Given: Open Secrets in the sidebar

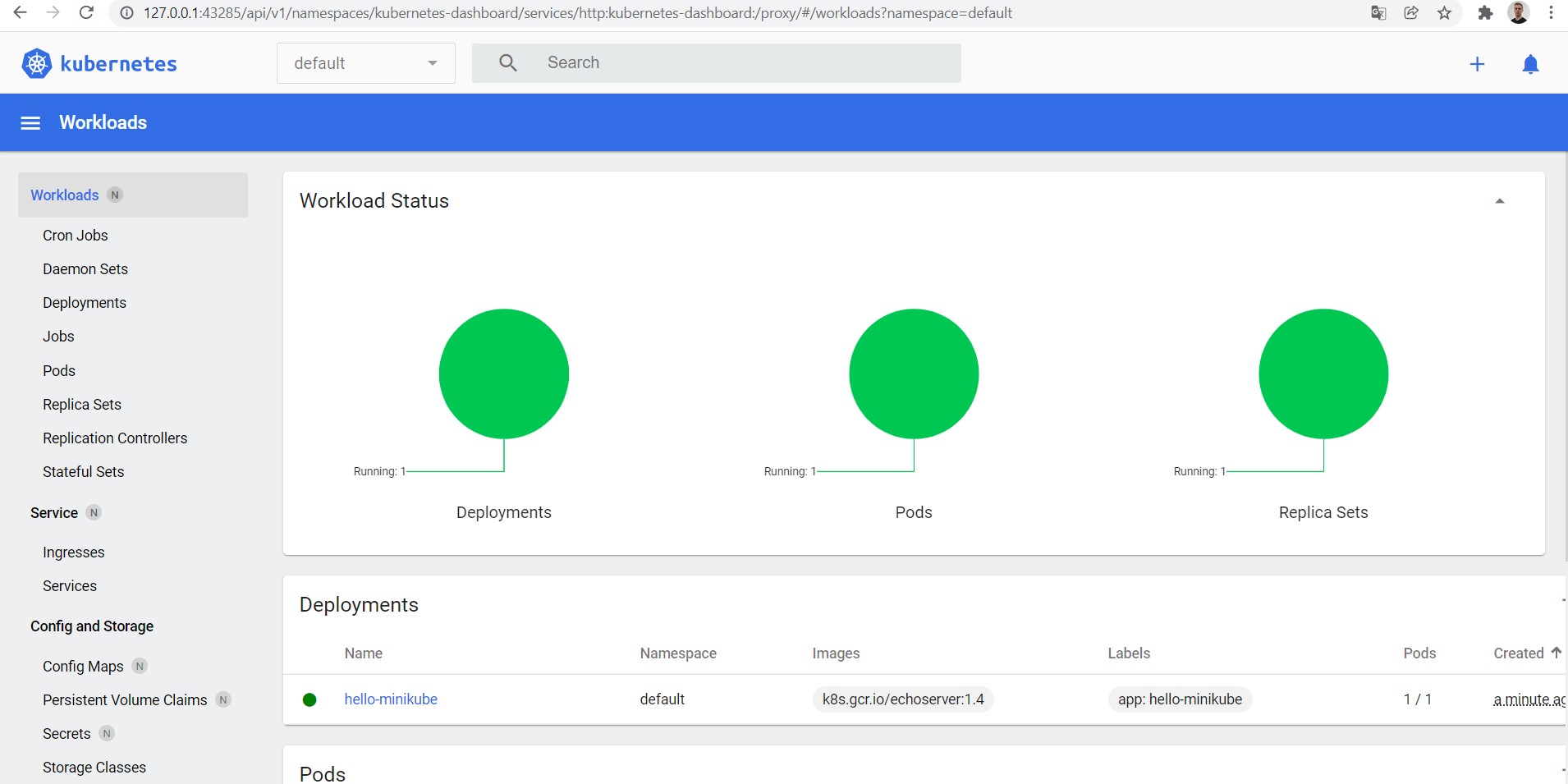Looking at the screenshot, I should click(66, 734).
